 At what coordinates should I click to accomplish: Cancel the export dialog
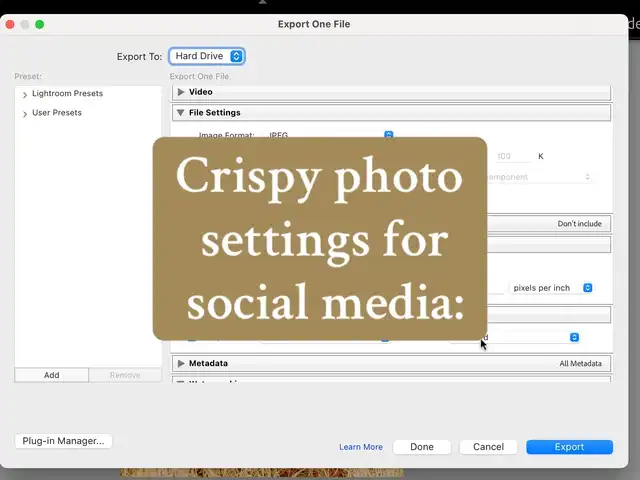(488, 447)
